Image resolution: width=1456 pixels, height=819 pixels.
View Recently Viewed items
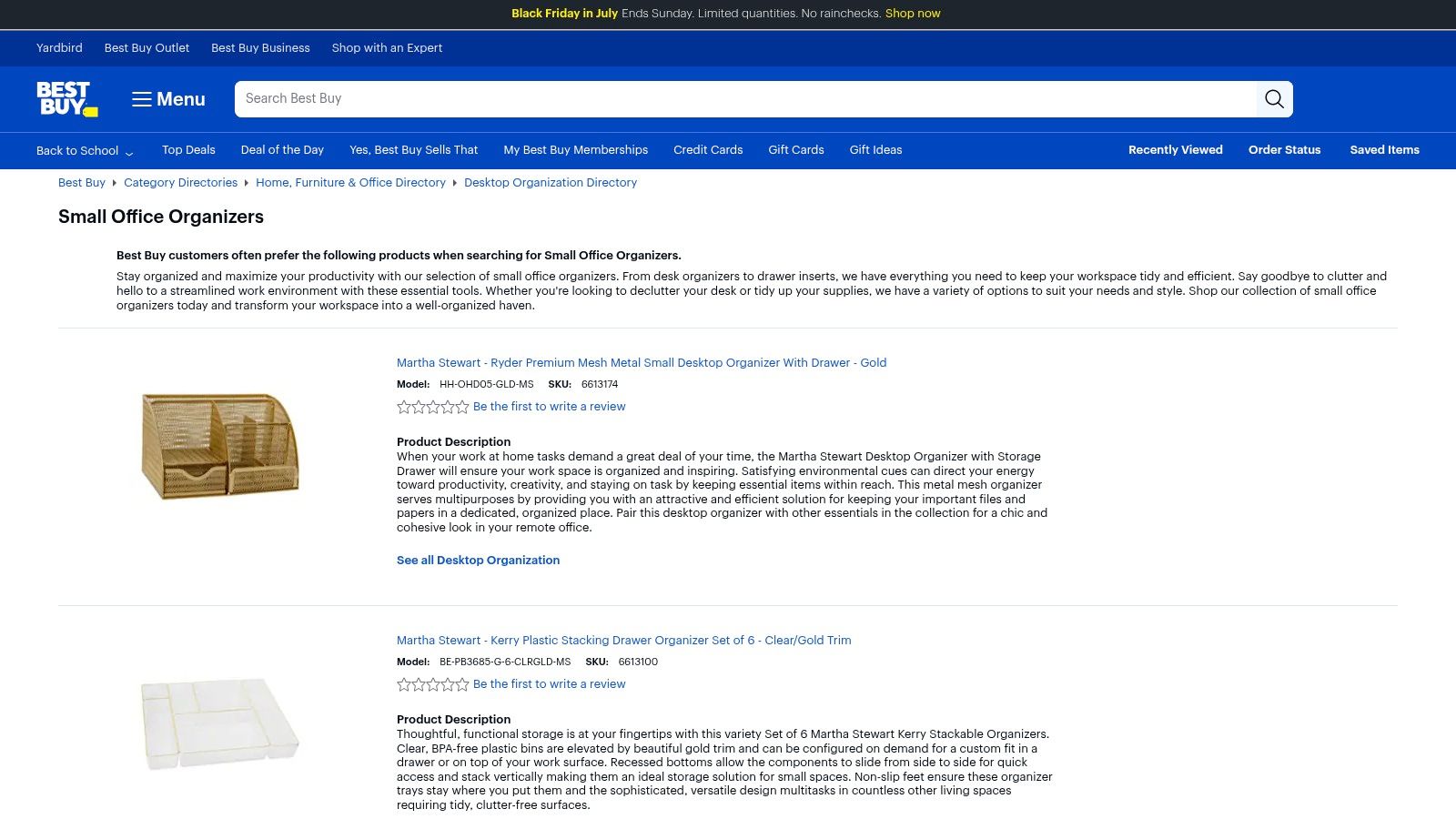click(1176, 150)
